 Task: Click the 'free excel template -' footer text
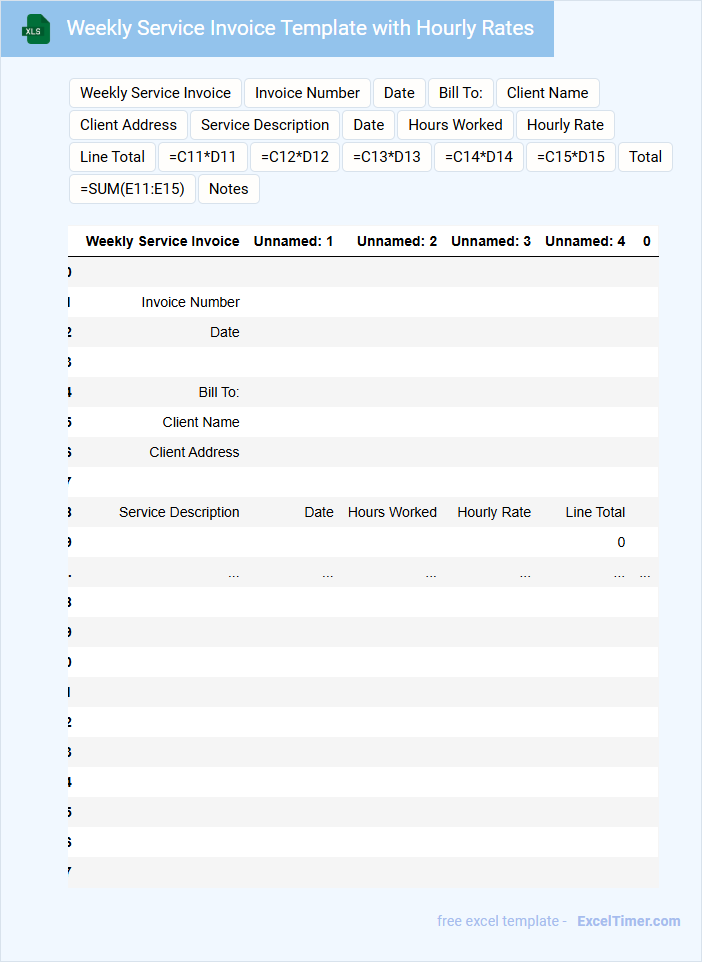[502, 921]
